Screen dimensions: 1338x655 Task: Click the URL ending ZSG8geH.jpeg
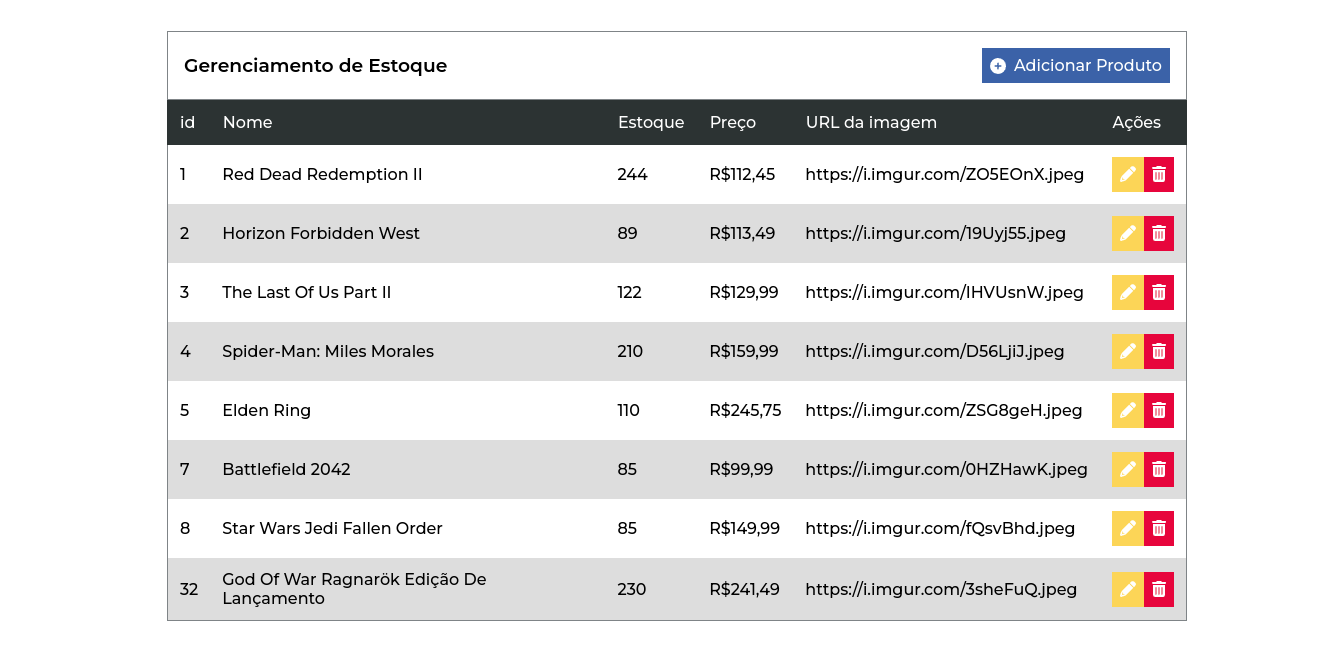pos(944,410)
